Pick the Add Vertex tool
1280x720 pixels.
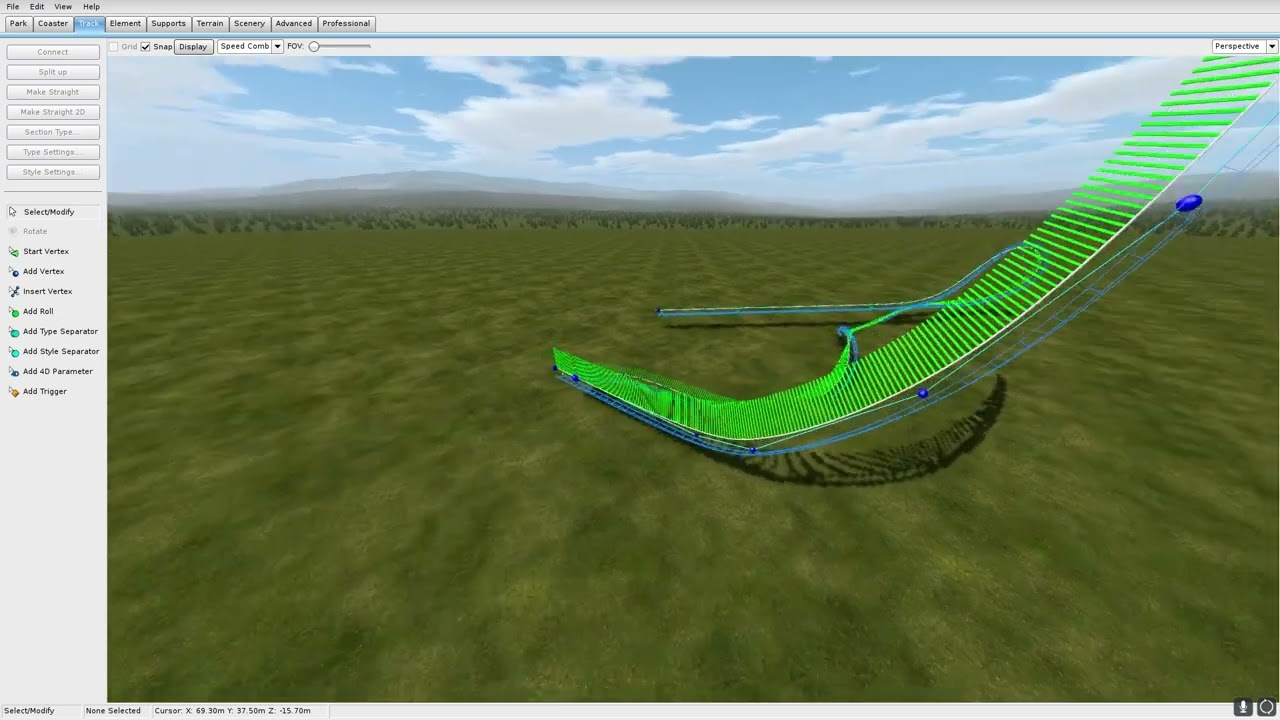(43, 271)
